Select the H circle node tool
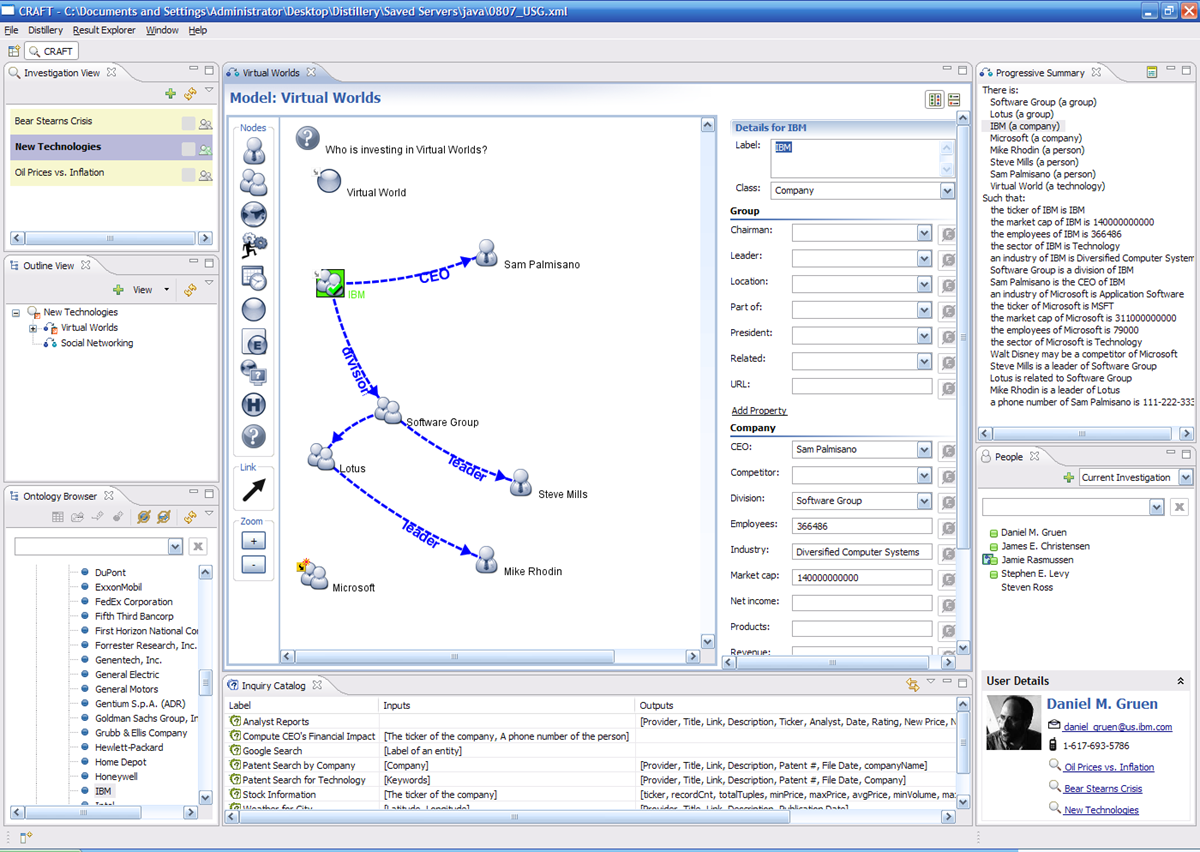Screen dimensions: 1200x852 point(254,405)
